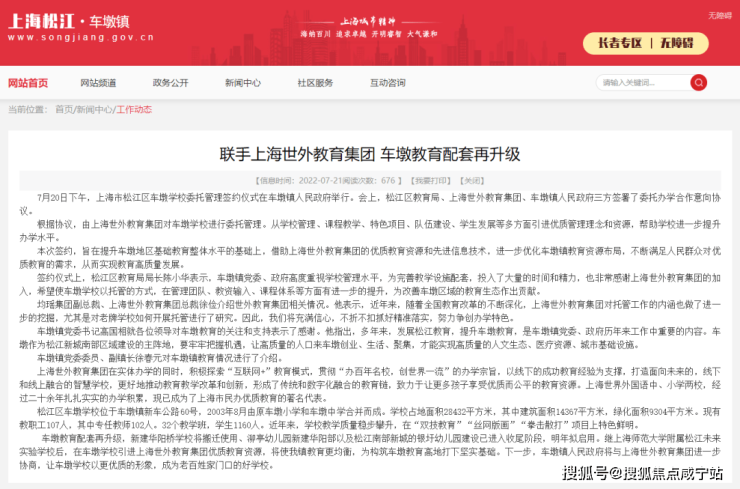Click the small 无障碍 link at top right
Image resolution: width=740 pixels, height=489 pixels.
coord(720,16)
